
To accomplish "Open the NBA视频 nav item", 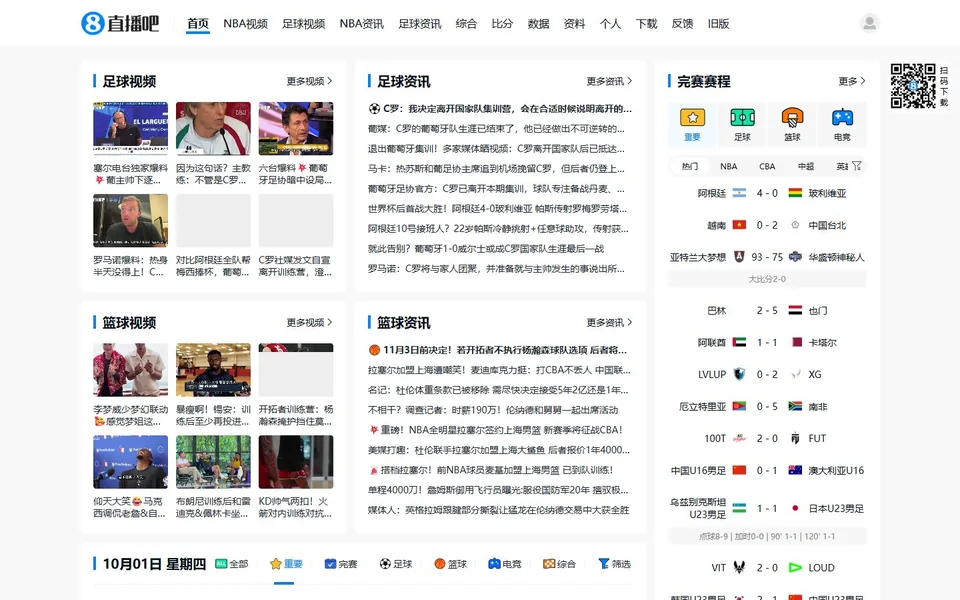I will [246, 23].
